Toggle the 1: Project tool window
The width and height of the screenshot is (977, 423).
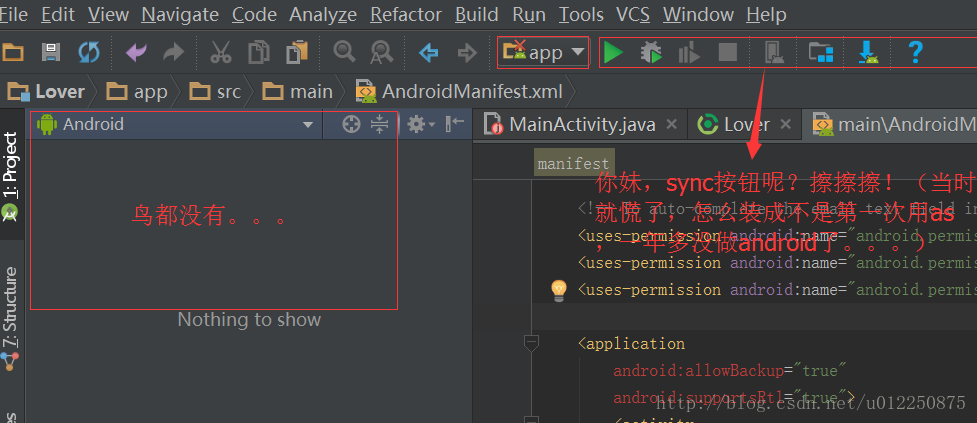10,175
